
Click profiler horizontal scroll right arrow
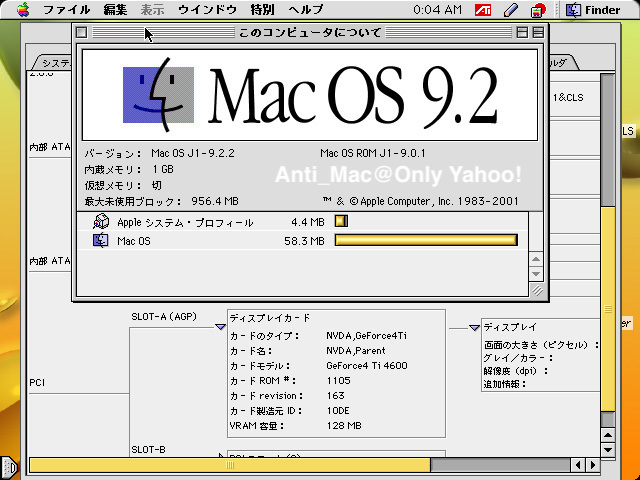pyautogui.click(x=593, y=465)
